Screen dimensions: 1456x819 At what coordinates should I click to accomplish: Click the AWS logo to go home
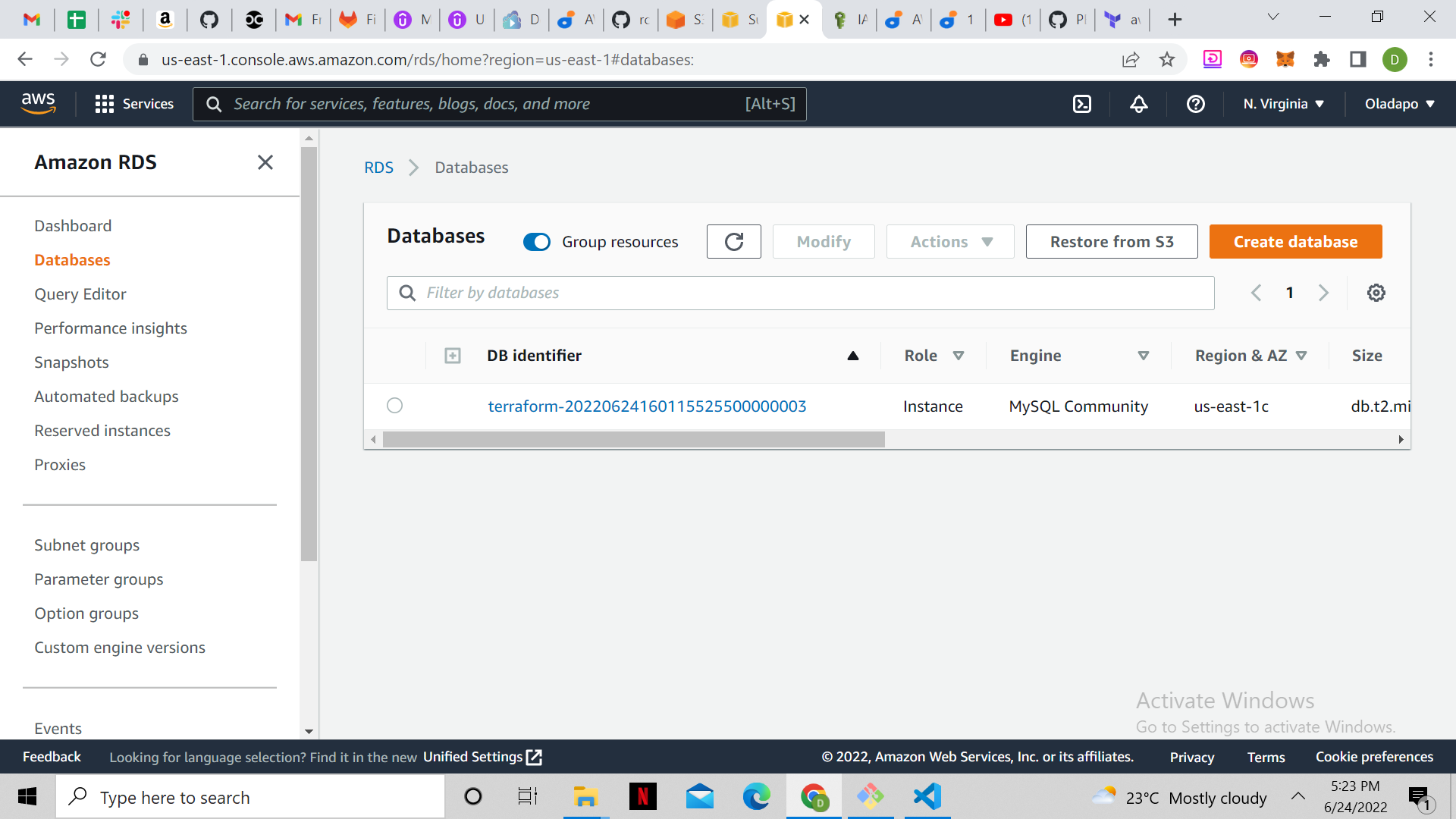(x=39, y=103)
